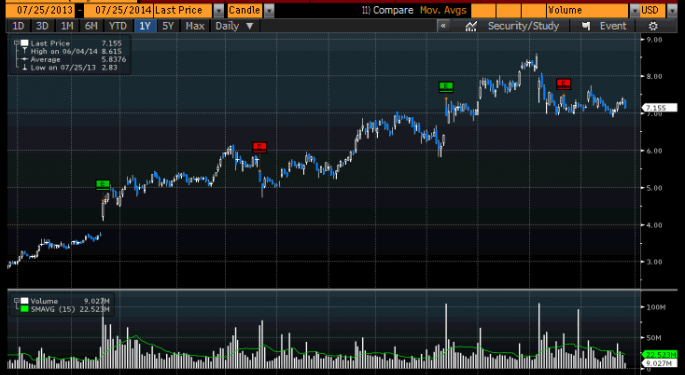Click the Average marker icon in the legend

[x=24, y=59]
